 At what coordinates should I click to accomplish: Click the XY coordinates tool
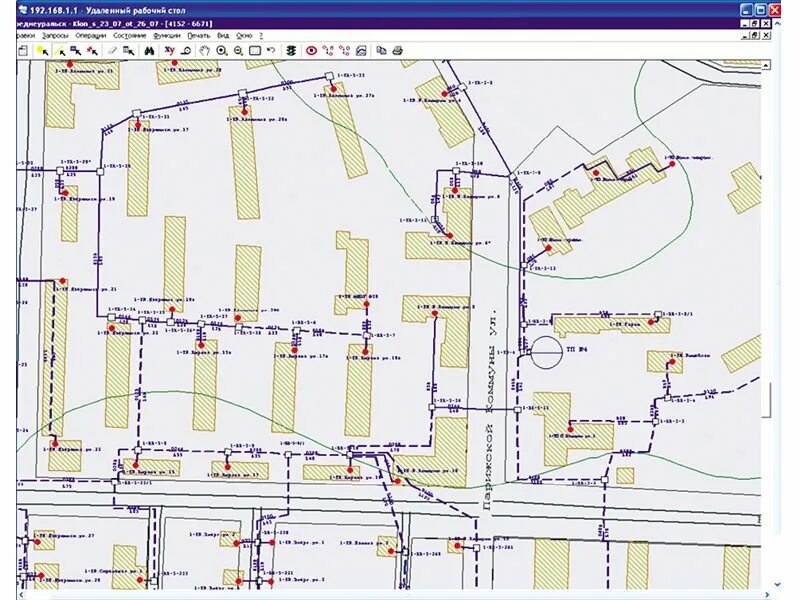(170, 50)
